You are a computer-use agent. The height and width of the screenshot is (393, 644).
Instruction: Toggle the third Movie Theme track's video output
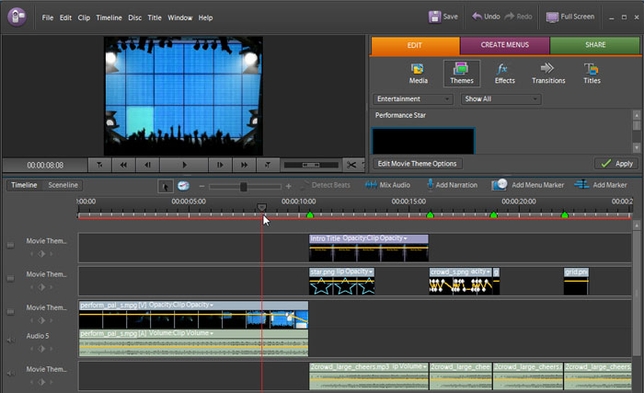pos(11,312)
